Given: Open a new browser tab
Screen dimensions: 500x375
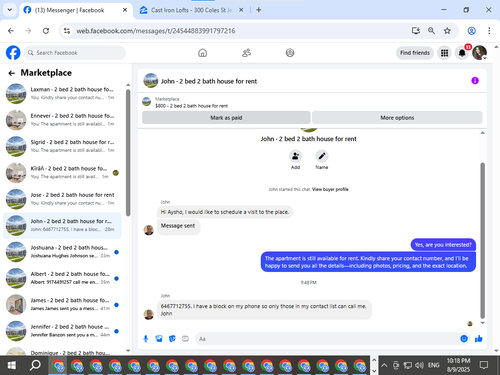Looking at the screenshot, I should coord(259,10).
